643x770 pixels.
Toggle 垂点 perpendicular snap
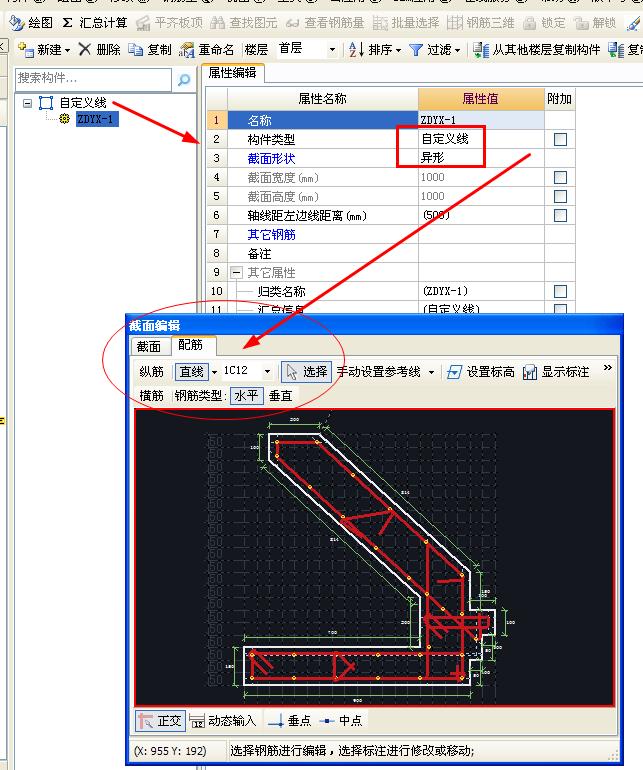(289, 720)
